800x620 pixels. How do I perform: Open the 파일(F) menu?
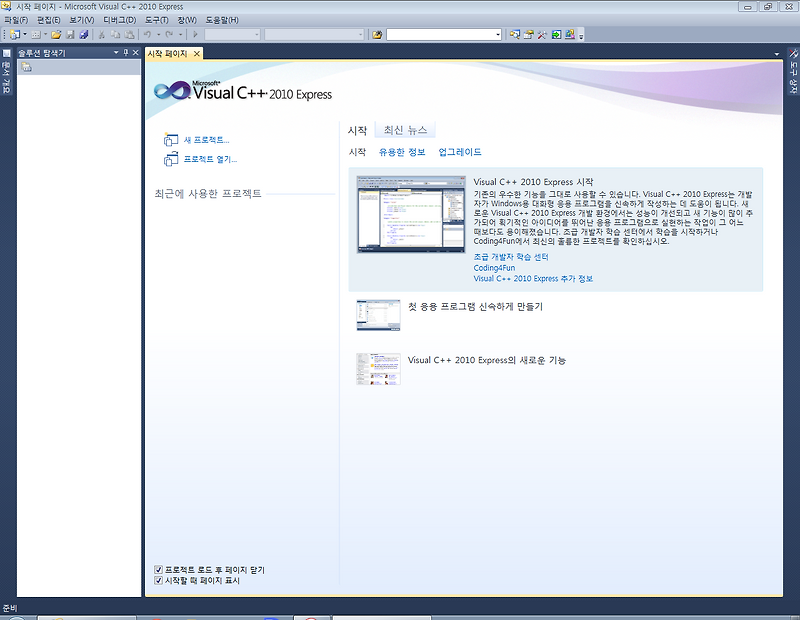tap(16, 20)
